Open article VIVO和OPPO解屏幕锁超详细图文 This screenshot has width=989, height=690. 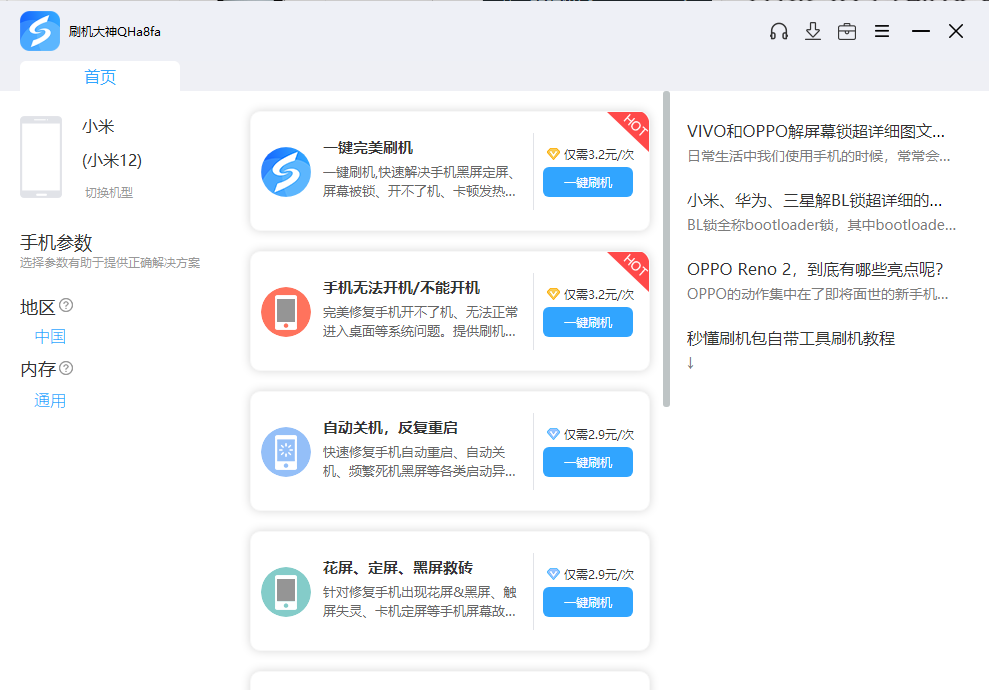pyautogui.click(x=816, y=131)
